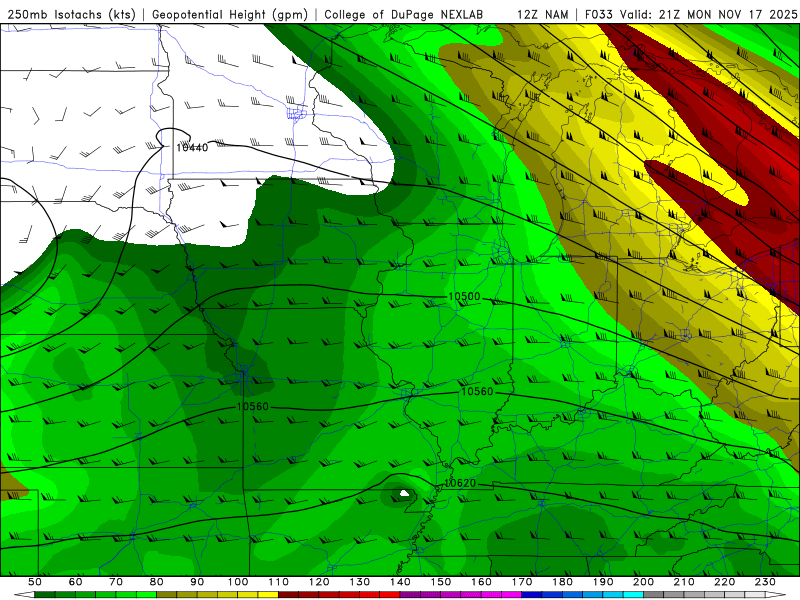Click the 220 value on the color scale
800x600 pixels.
coord(724,582)
